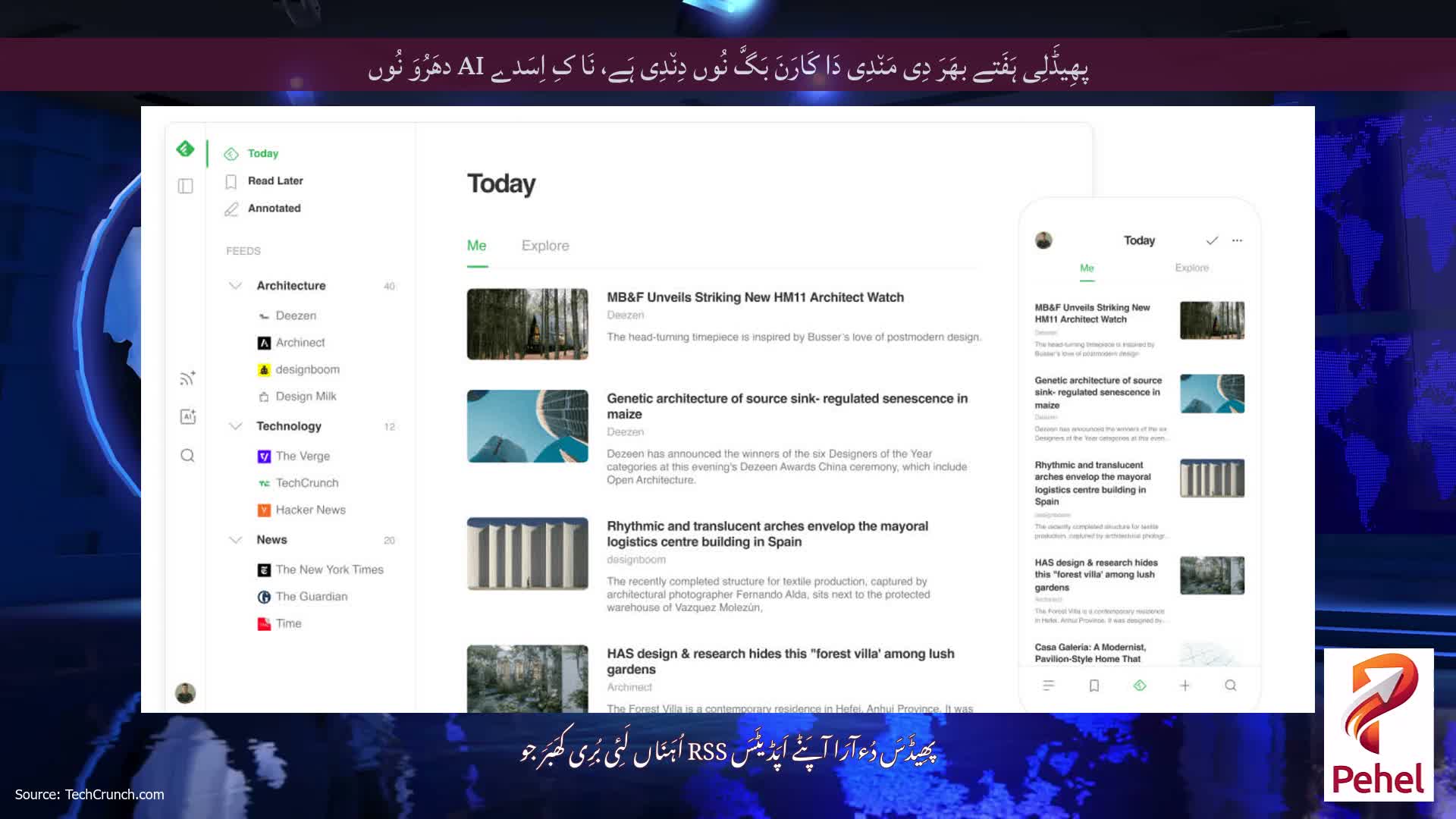Image resolution: width=1456 pixels, height=819 pixels.
Task: Click the Rhythmic arches building thumbnail
Action: pos(527,554)
